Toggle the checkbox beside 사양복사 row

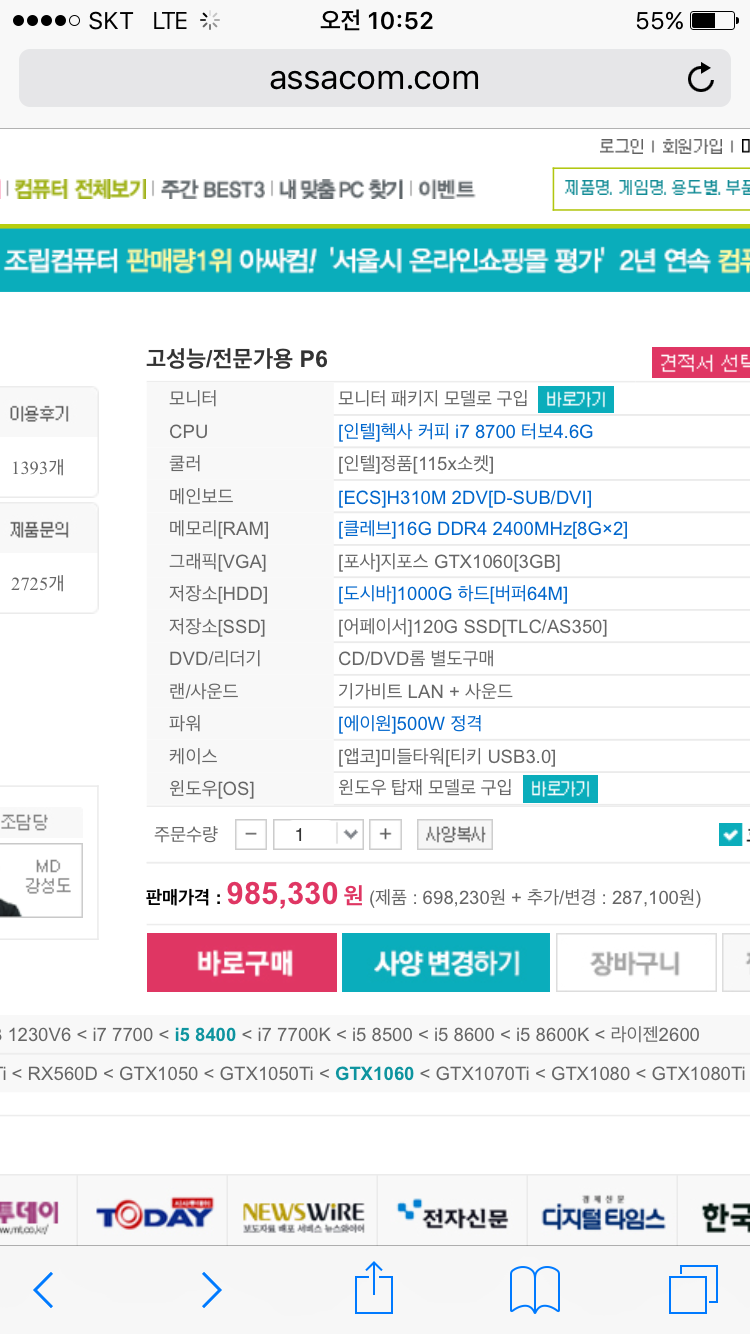[x=730, y=834]
